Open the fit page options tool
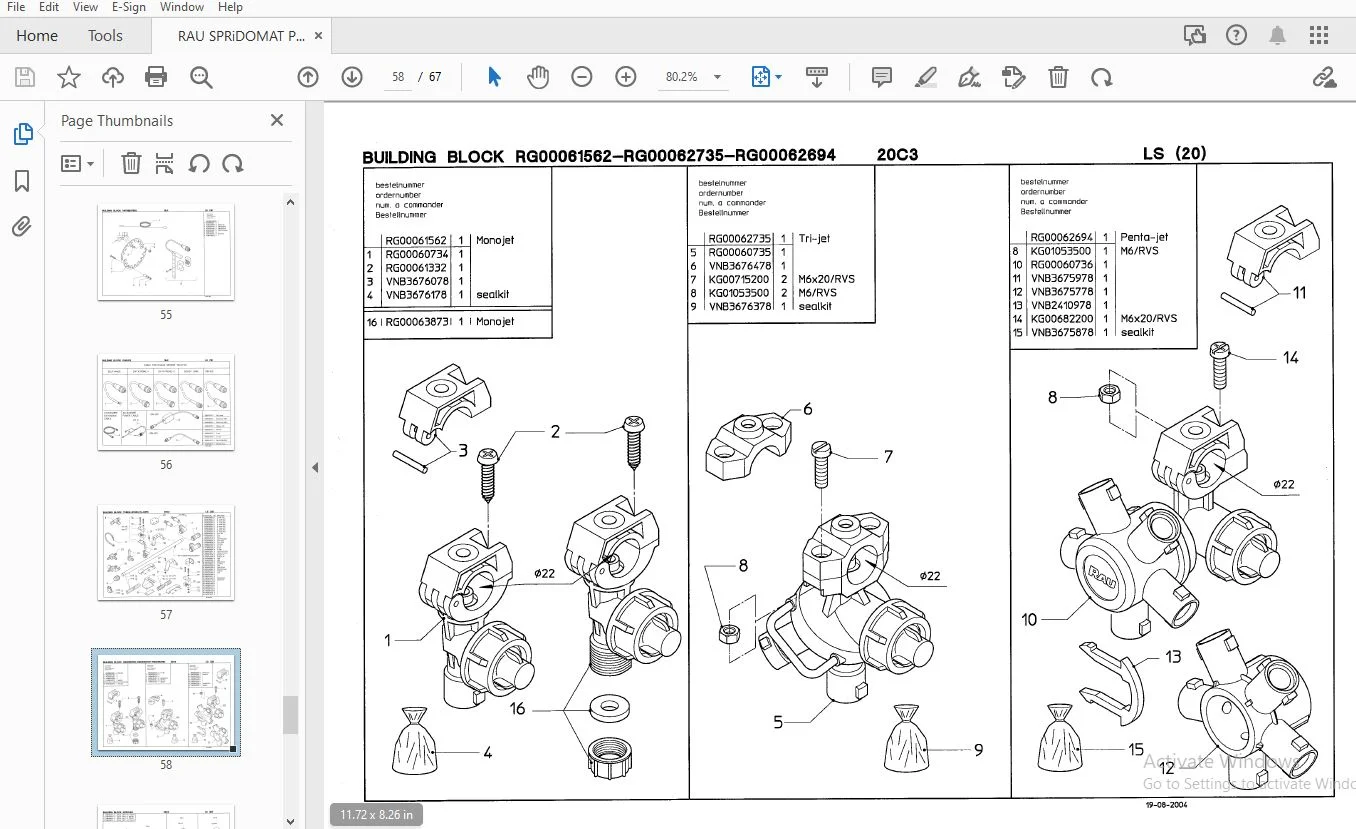1356x829 pixels. (x=766, y=77)
